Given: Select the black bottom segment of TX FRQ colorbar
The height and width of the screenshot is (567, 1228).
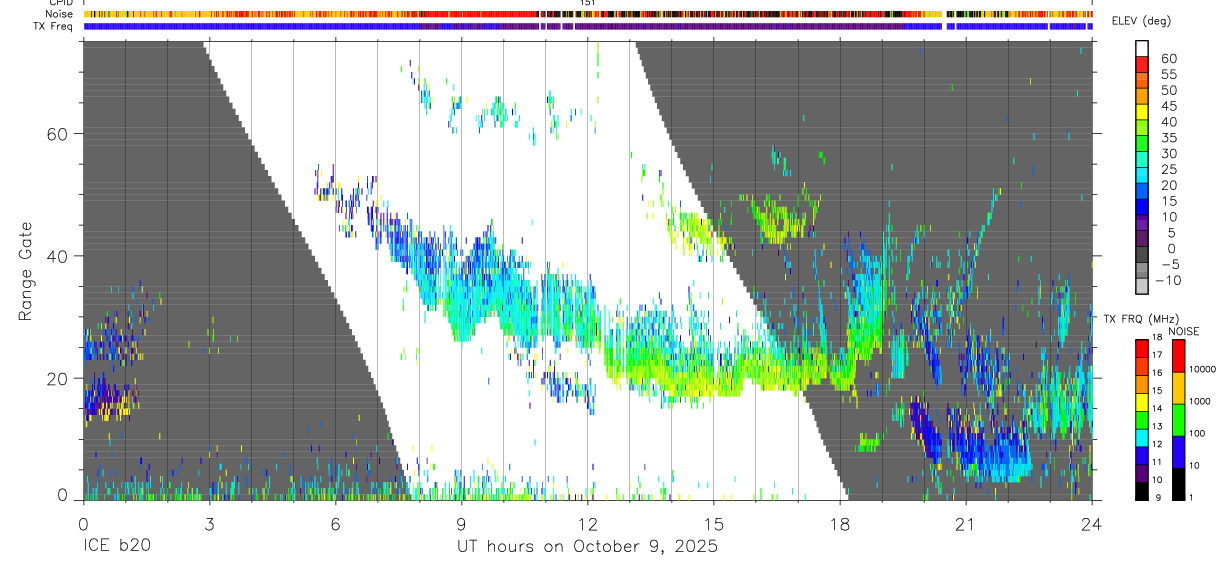Looking at the screenshot, I should pyautogui.click(x=1142, y=490).
